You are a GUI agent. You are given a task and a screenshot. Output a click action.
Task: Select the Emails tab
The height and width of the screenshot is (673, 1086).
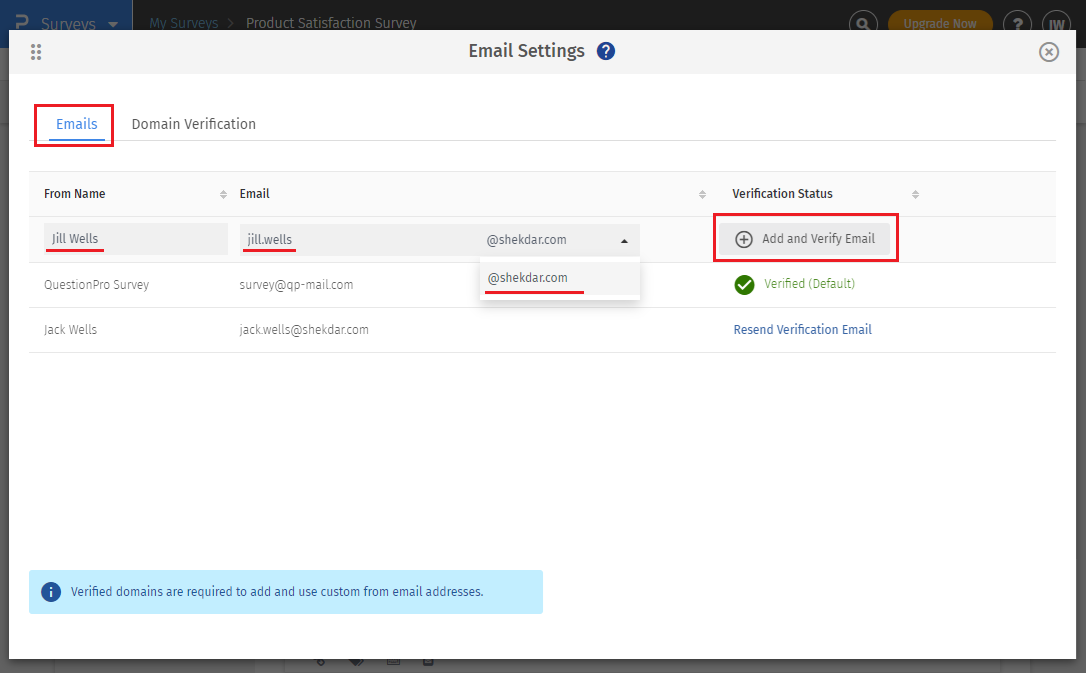[x=77, y=124]
